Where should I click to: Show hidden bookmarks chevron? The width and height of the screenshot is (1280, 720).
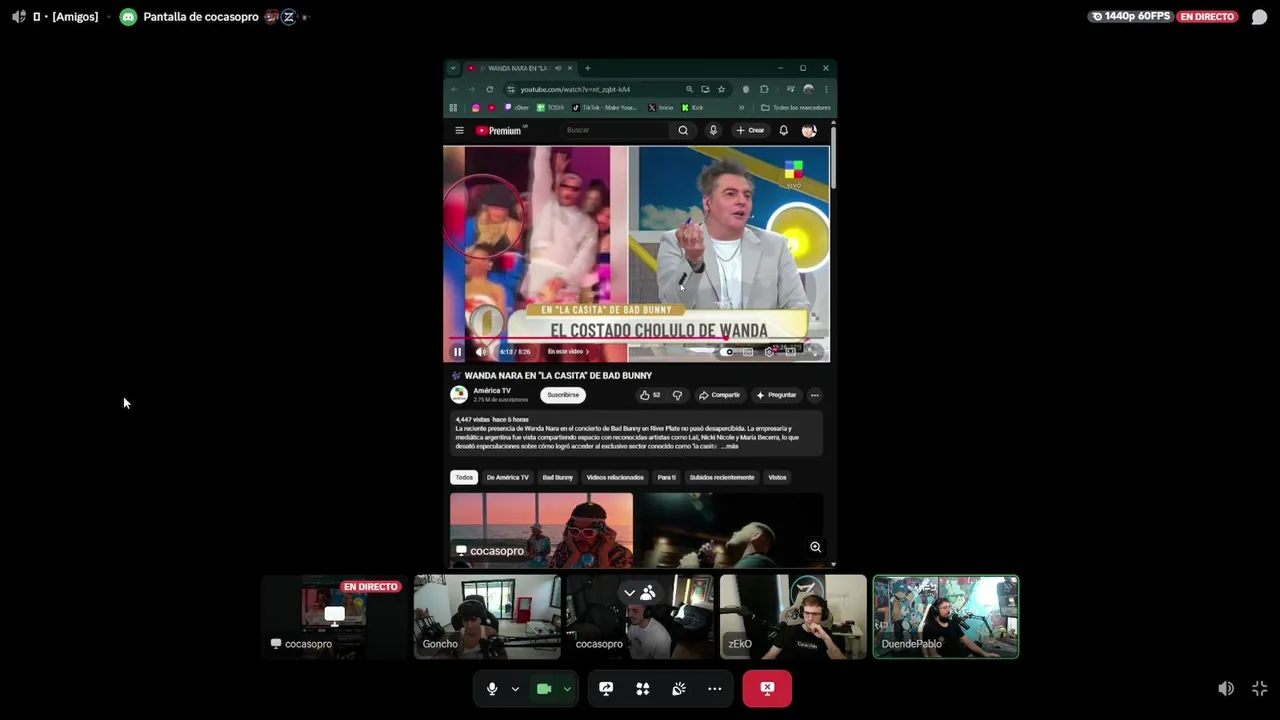coord(741,108)
